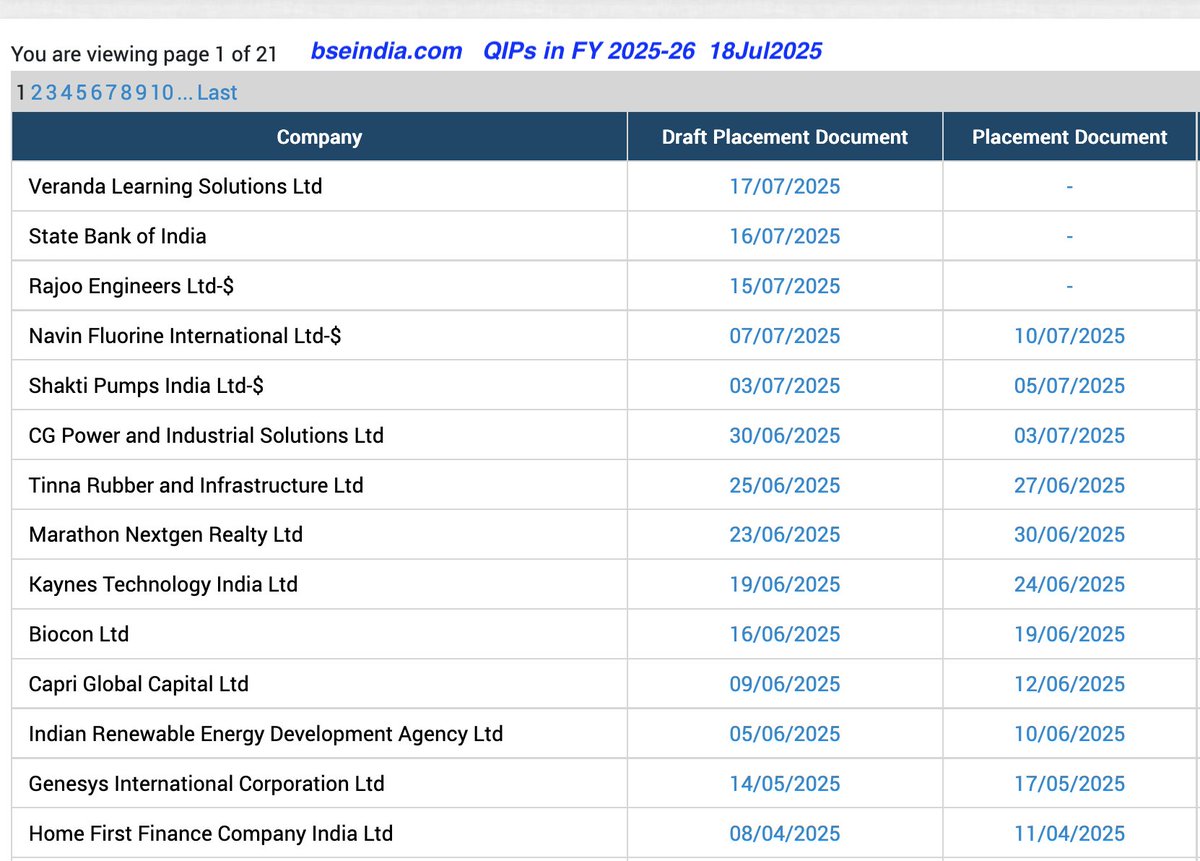Viewport: 1200px width, 861px height.
Task: Open Capri Global draft dated 09/06/2025
Action: [785, 685]
